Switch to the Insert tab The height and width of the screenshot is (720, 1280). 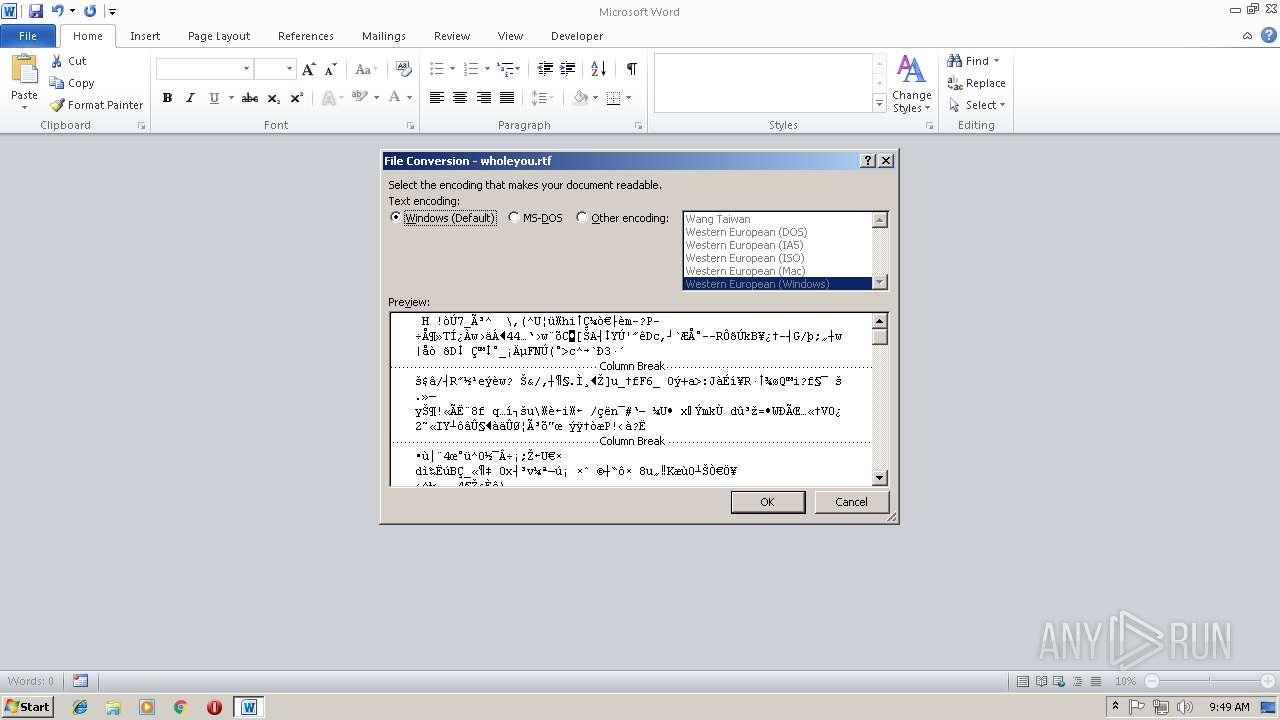coord(145,36)
